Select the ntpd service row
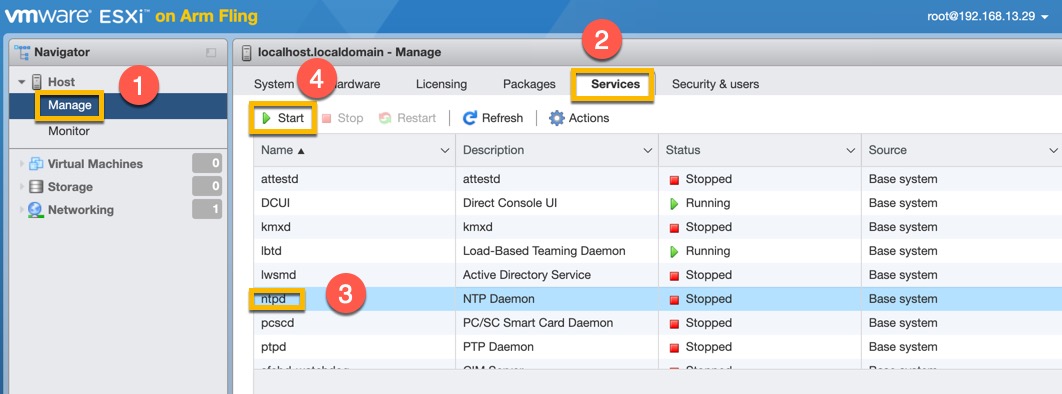The height and width of the screenshot is (394, 1062). point(658,299)
